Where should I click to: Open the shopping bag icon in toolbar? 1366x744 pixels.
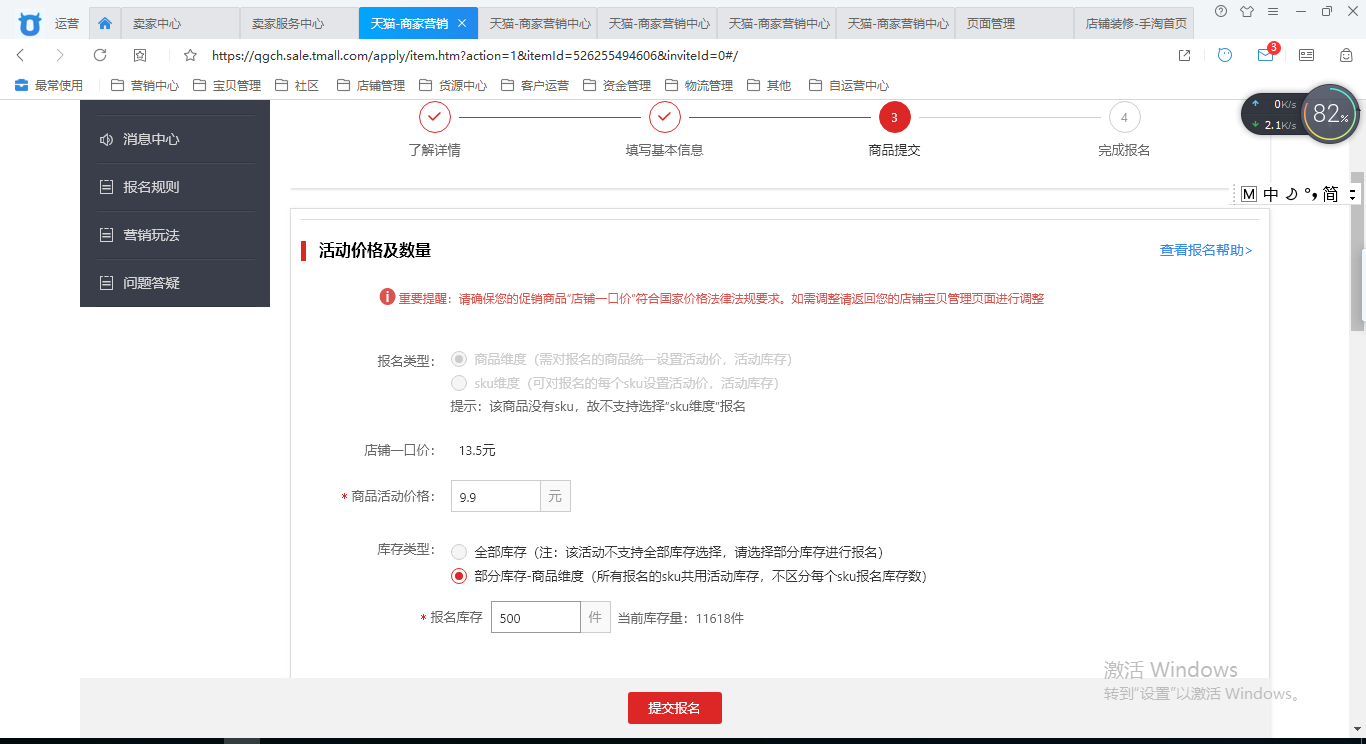[x=1346, y=55]
